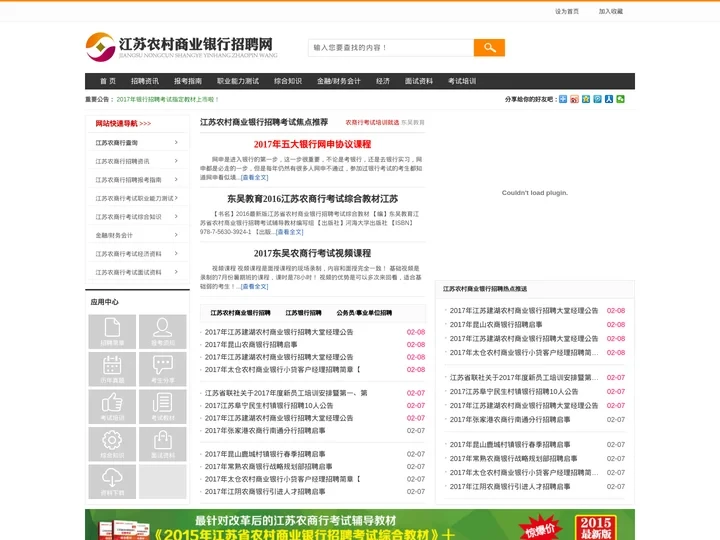Expand the 江苏农商行考试综合知识 chevron
The image size is (720, 540).
176,216
